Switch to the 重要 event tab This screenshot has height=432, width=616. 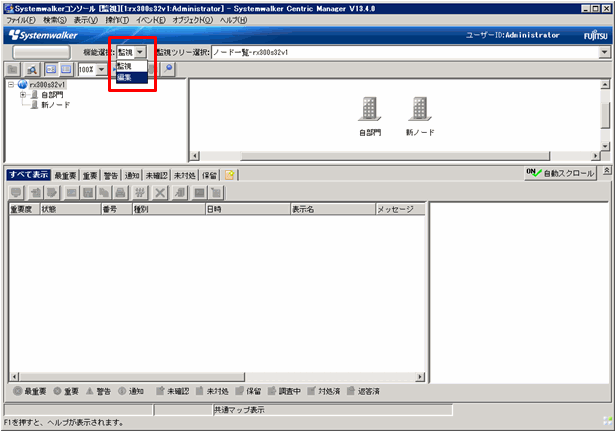click(90, 176)
